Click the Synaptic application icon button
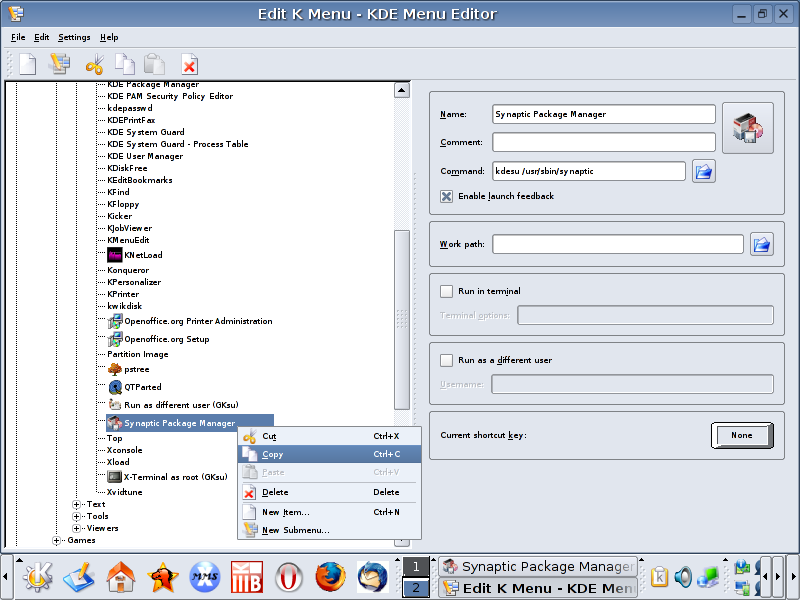 [747, 128]
